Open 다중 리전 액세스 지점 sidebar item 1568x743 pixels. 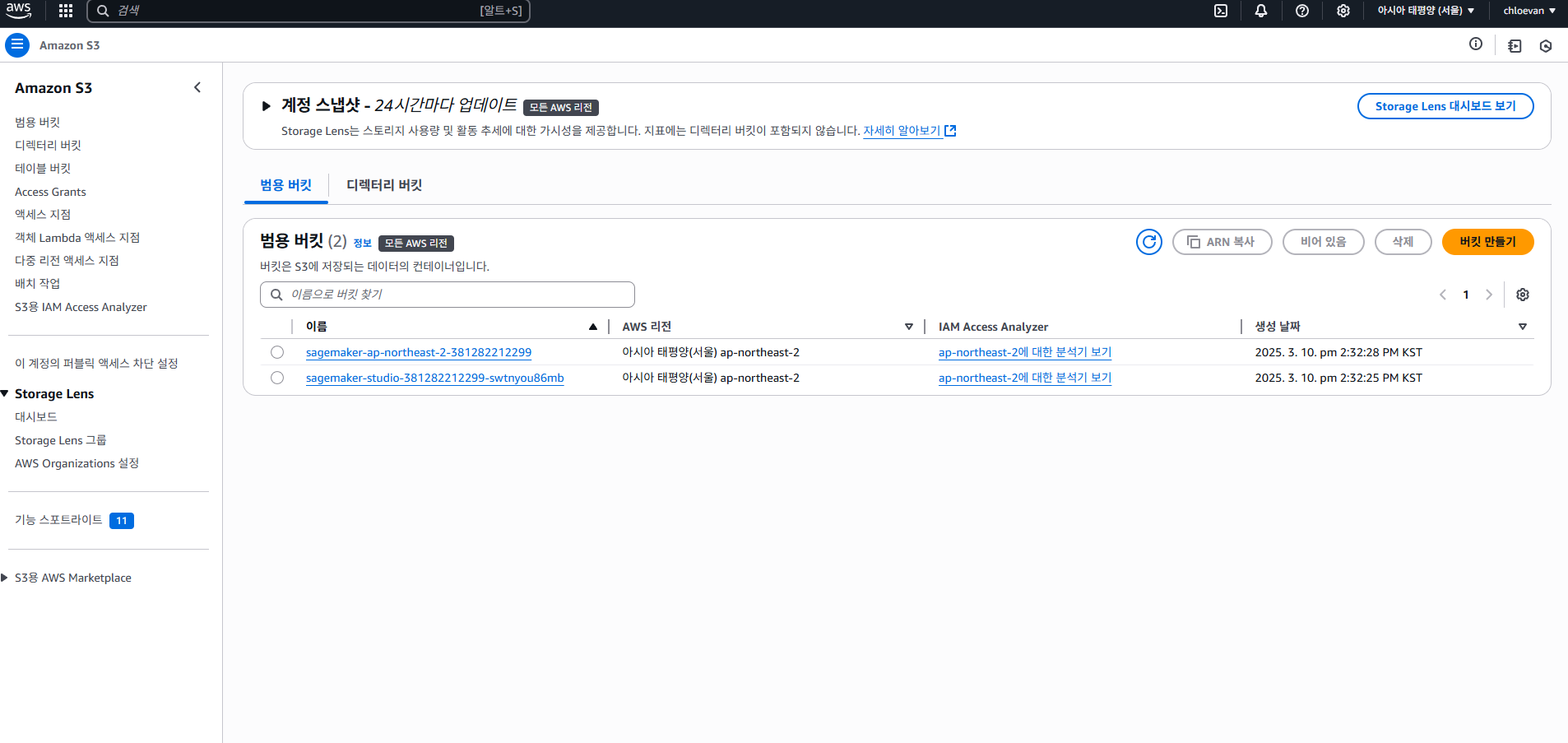[67, 260]
